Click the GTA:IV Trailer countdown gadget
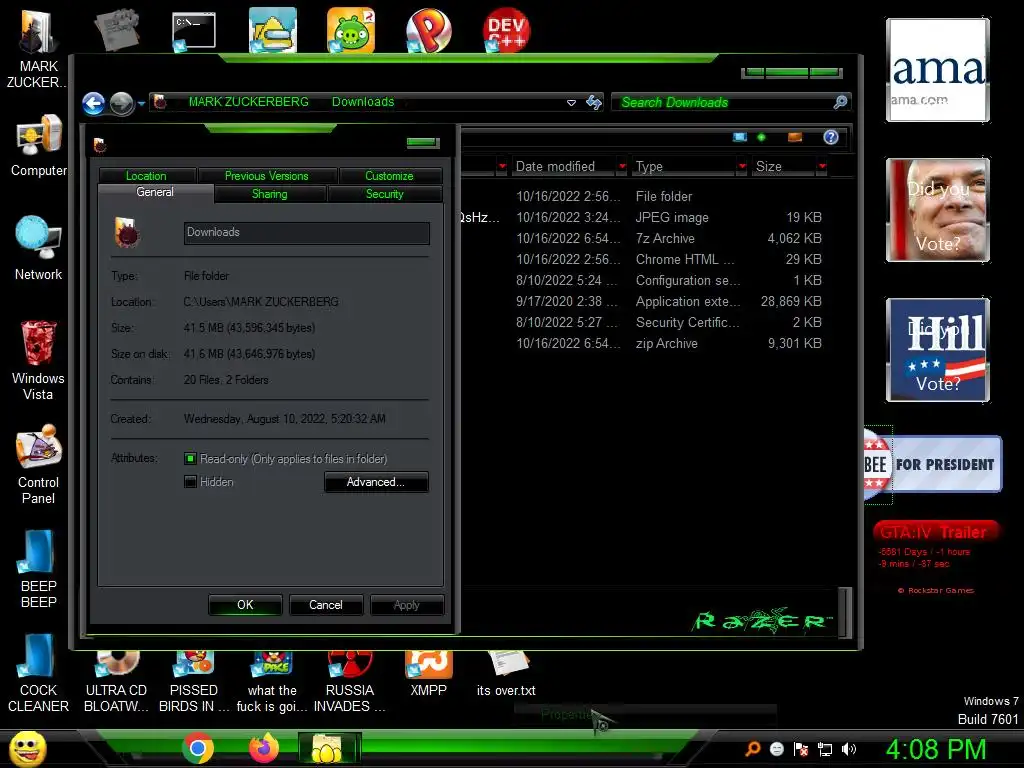This screenshot has height=768, width=1024. point(935,556)
